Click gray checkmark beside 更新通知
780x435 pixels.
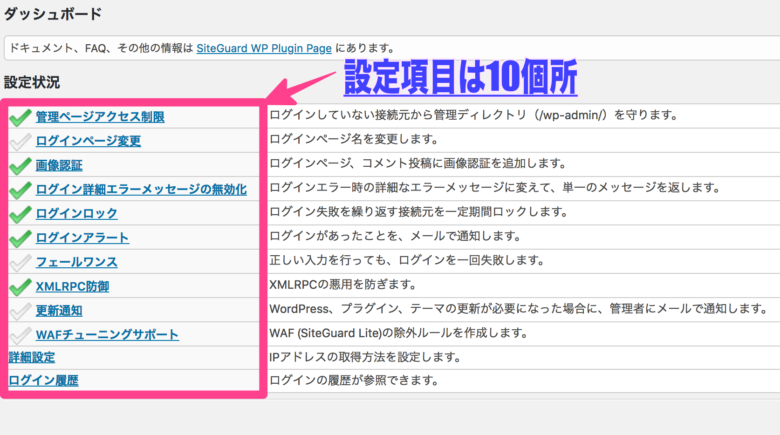(20, 312)
